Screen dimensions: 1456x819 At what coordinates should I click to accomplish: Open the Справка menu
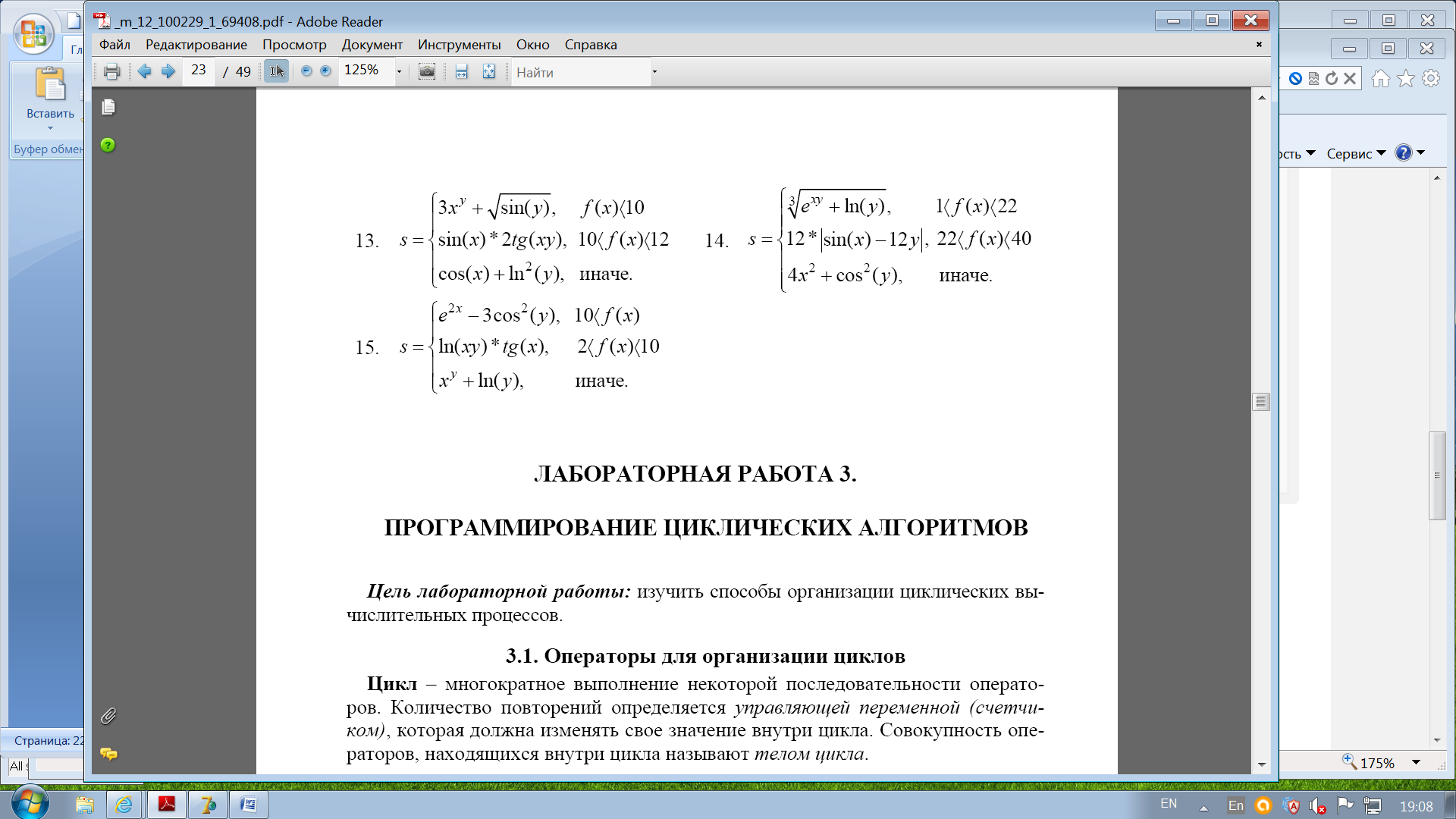tap(591, 45)
